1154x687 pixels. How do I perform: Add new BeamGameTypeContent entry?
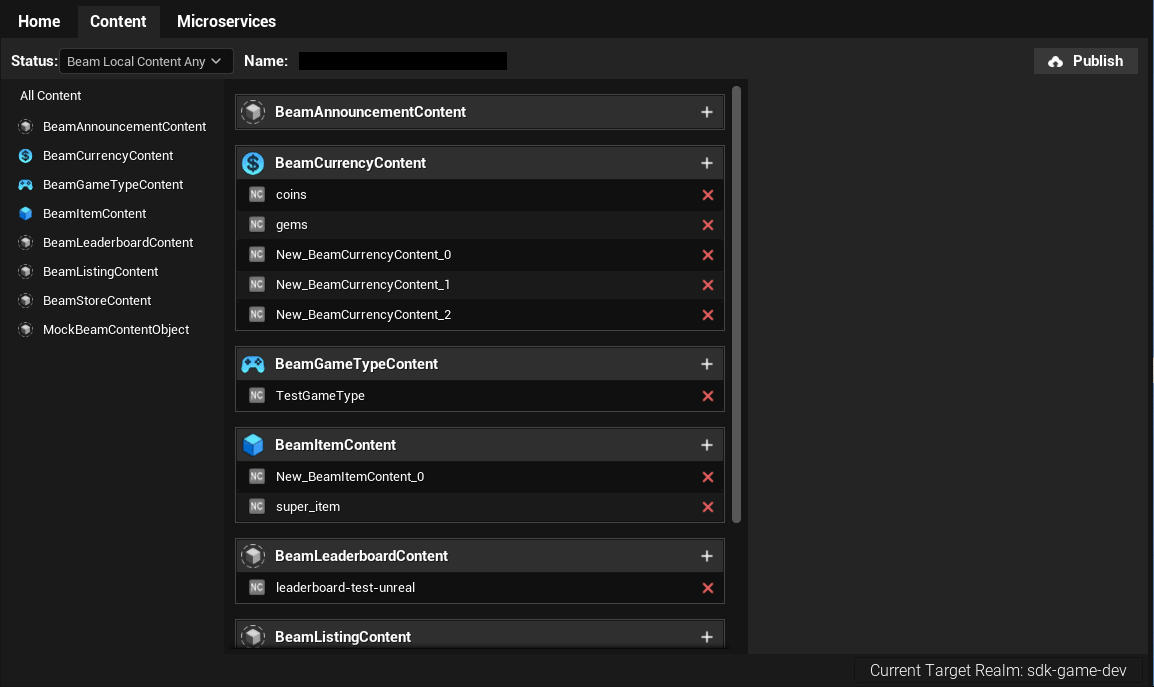pyautogui.click(x=707, y=364)
